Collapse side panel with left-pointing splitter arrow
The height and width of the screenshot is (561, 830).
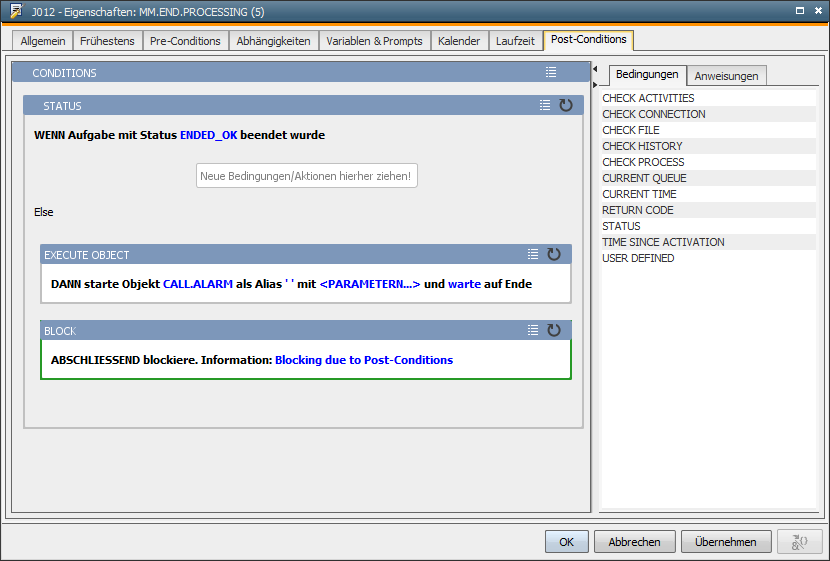click(x=595, y=70)
